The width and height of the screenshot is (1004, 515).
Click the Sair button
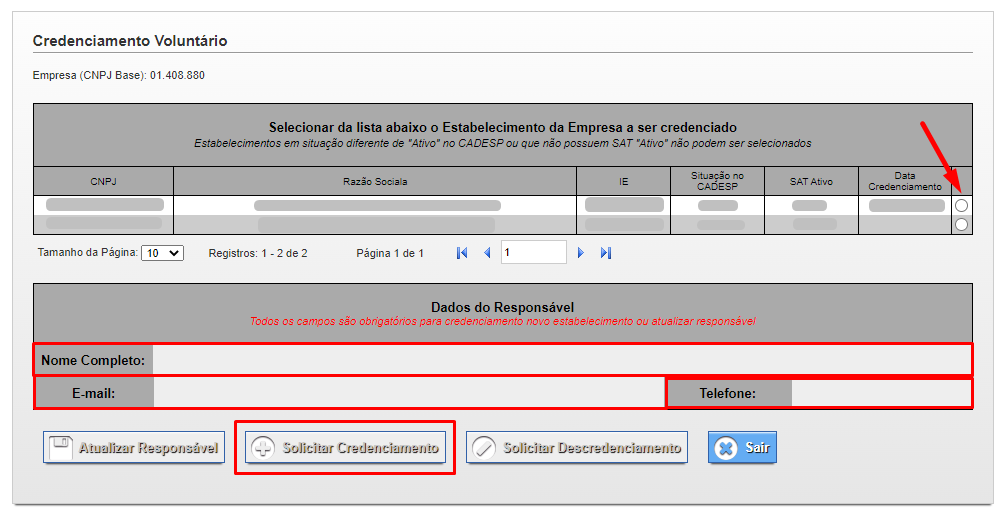(742, 447)
